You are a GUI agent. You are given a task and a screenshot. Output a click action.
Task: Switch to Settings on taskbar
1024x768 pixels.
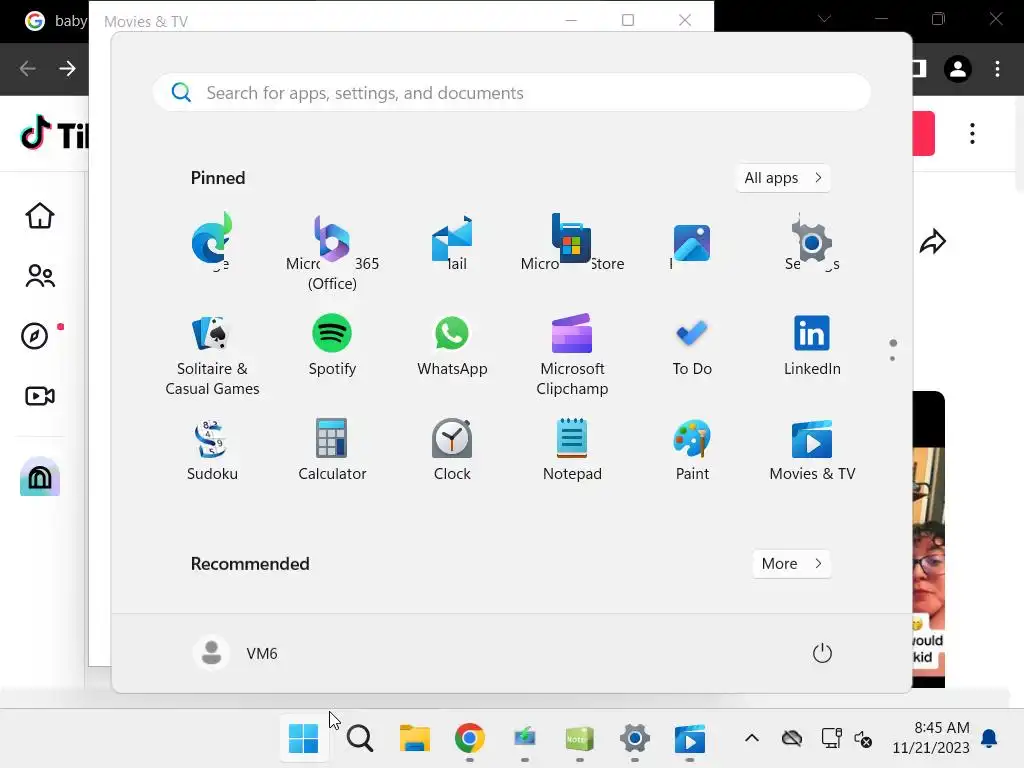(x=635, y=739)
